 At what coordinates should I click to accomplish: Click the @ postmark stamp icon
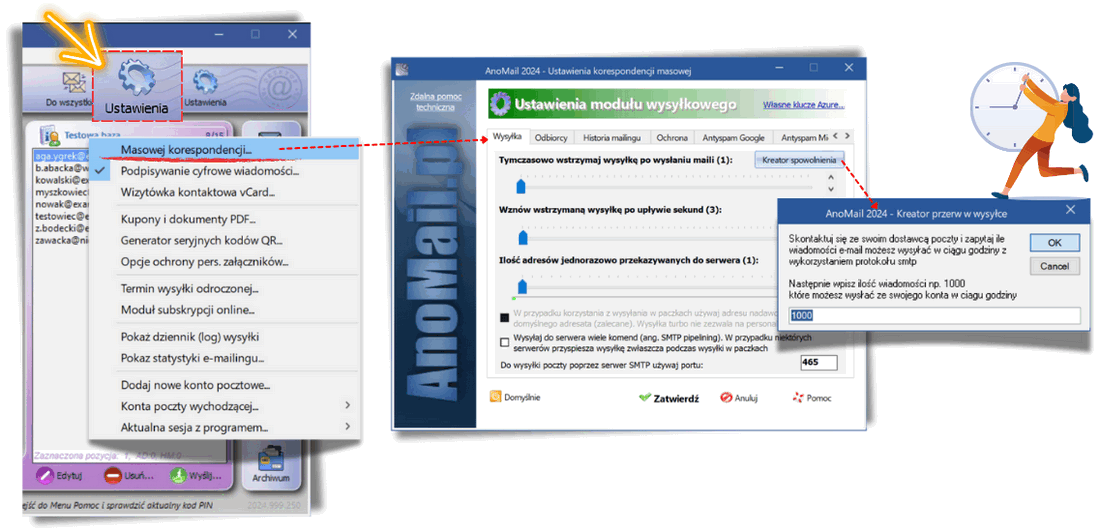[279, 88]
